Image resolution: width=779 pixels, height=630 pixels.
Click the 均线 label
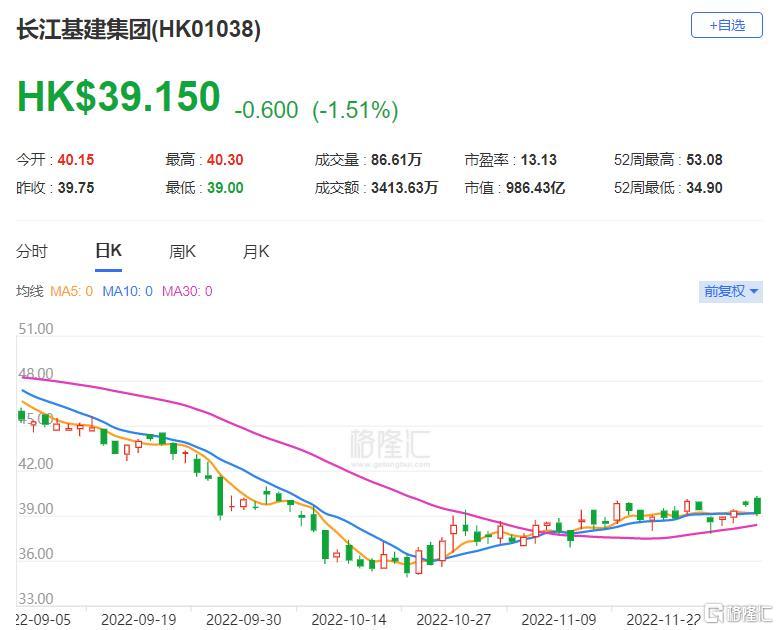30,291
